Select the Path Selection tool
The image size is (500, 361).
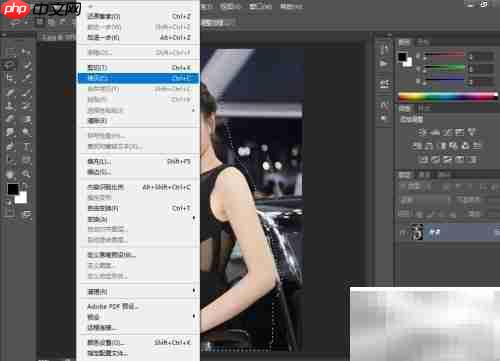(10, 160)
